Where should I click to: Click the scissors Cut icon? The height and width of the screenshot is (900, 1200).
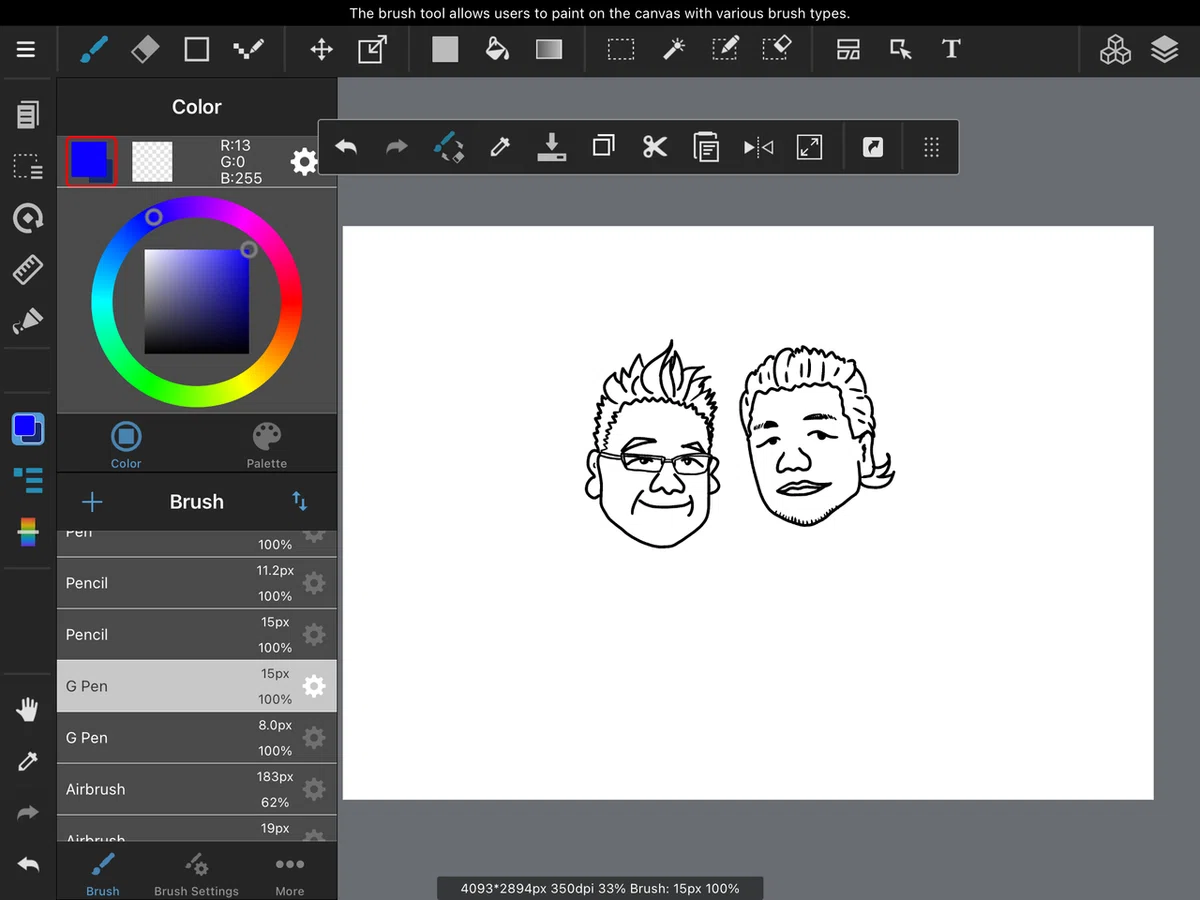tap(655, 148)
